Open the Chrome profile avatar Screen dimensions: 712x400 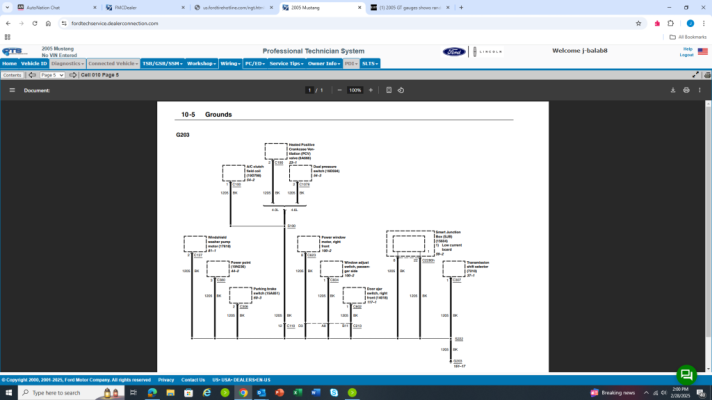(690, 23)
